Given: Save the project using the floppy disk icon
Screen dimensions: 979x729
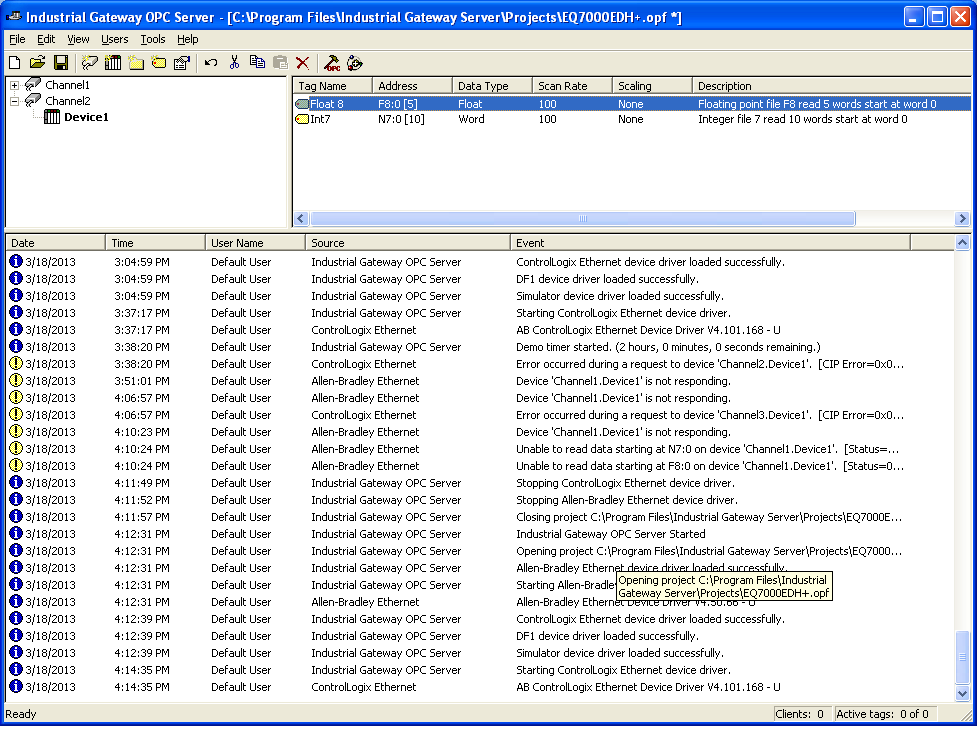Looking at the screenshot, I should pos(61,63).
